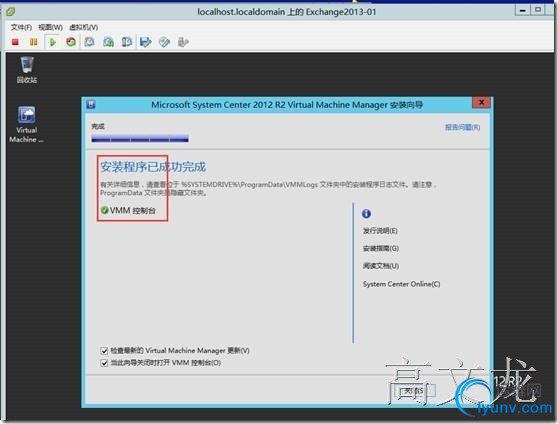Uncheck open VMM console when wizard closes
This screenshot has height=424, width=558.
point(104,363)
